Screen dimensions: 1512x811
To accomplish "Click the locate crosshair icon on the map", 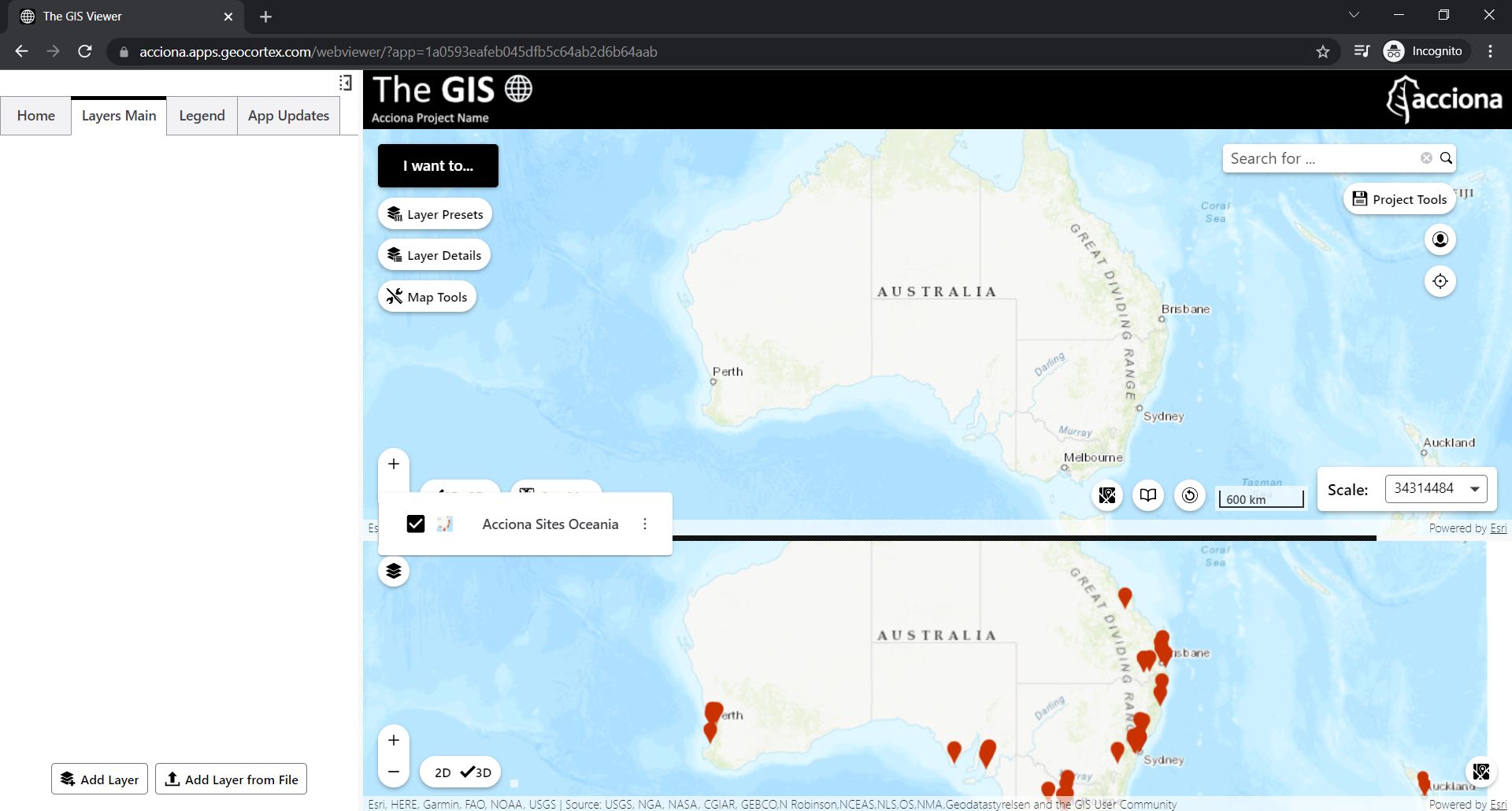I will (x=1440, y=281).
